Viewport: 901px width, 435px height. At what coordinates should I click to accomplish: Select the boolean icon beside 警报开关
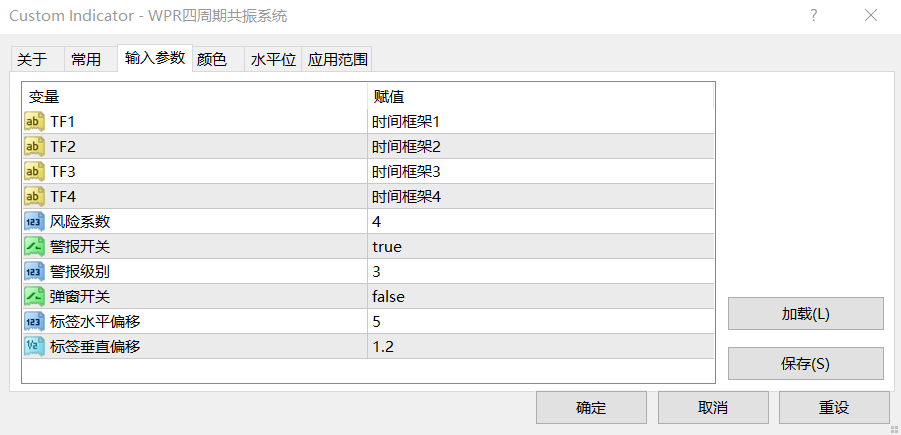34,247
